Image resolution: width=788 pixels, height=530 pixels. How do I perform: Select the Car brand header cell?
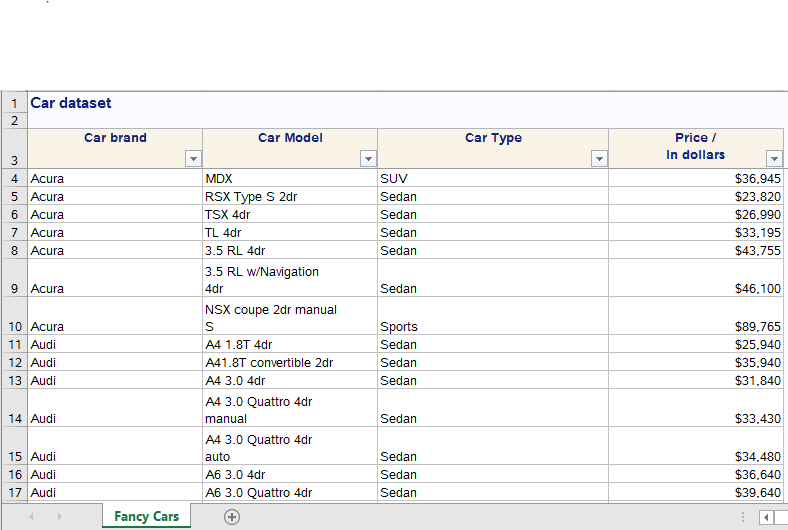point(115,148)
